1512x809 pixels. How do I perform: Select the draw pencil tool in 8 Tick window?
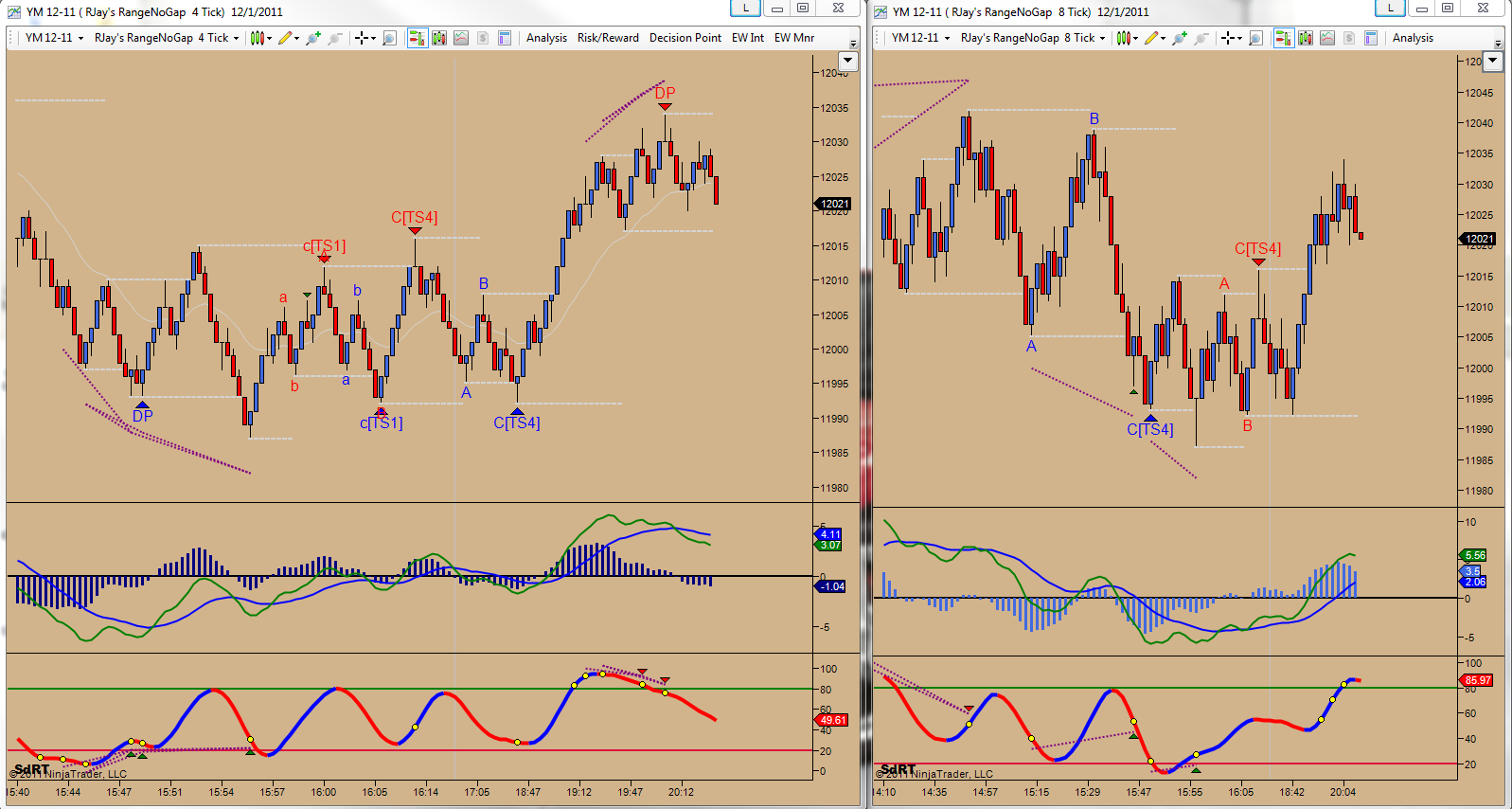point(1151,38)
